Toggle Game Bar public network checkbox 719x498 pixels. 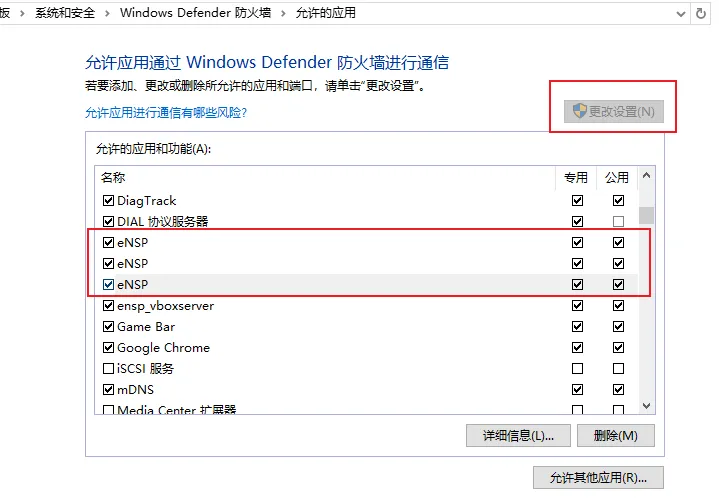coord(618,326)
